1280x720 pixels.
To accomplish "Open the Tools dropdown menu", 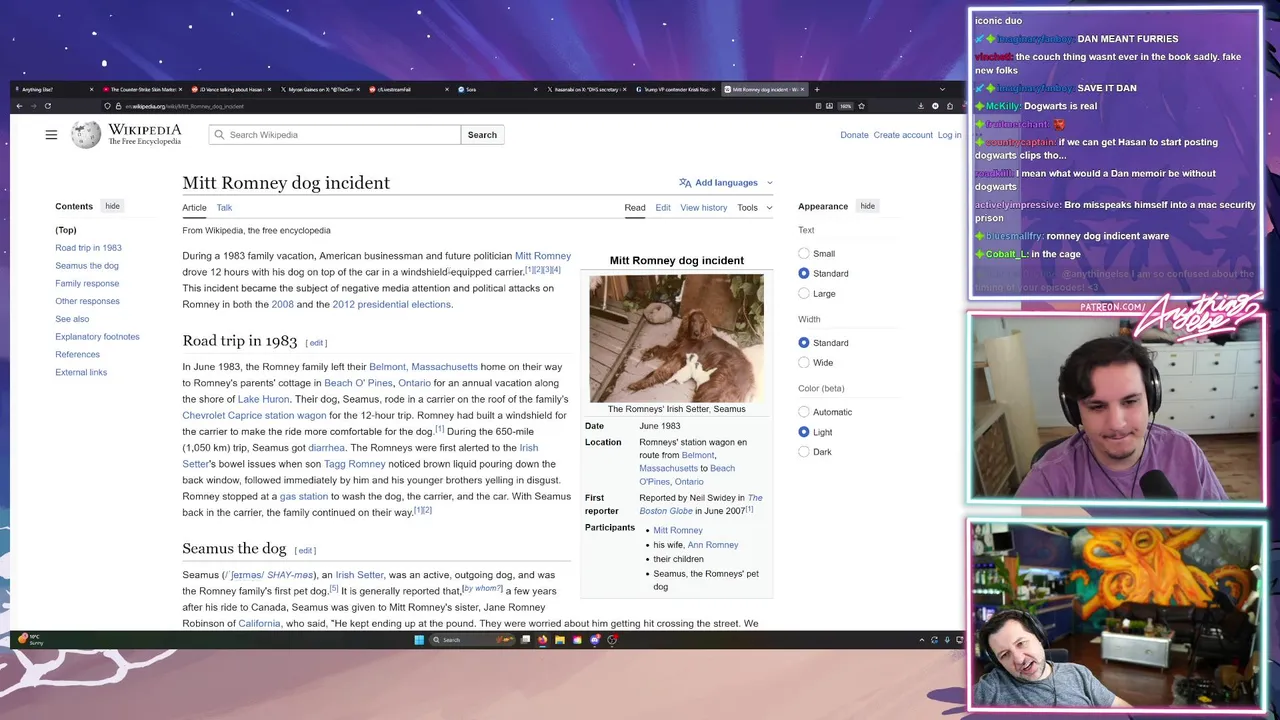I will coord(755,208).
